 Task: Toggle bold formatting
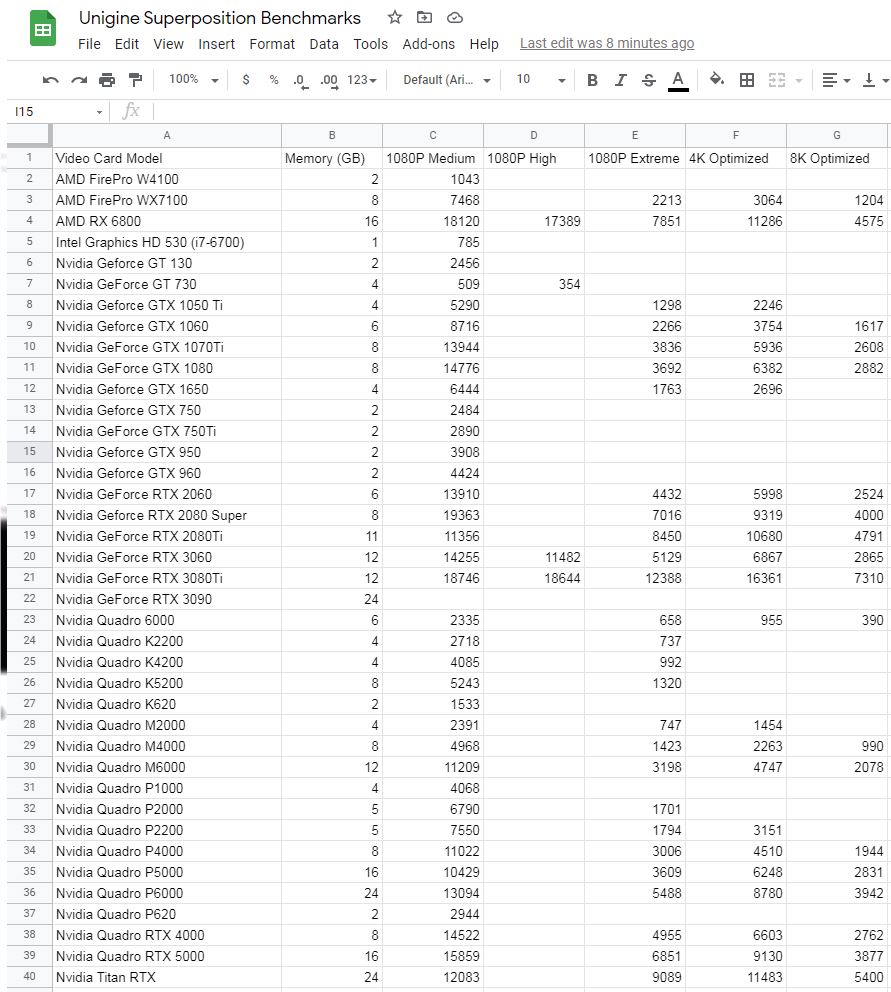click(x=592, y=80)
